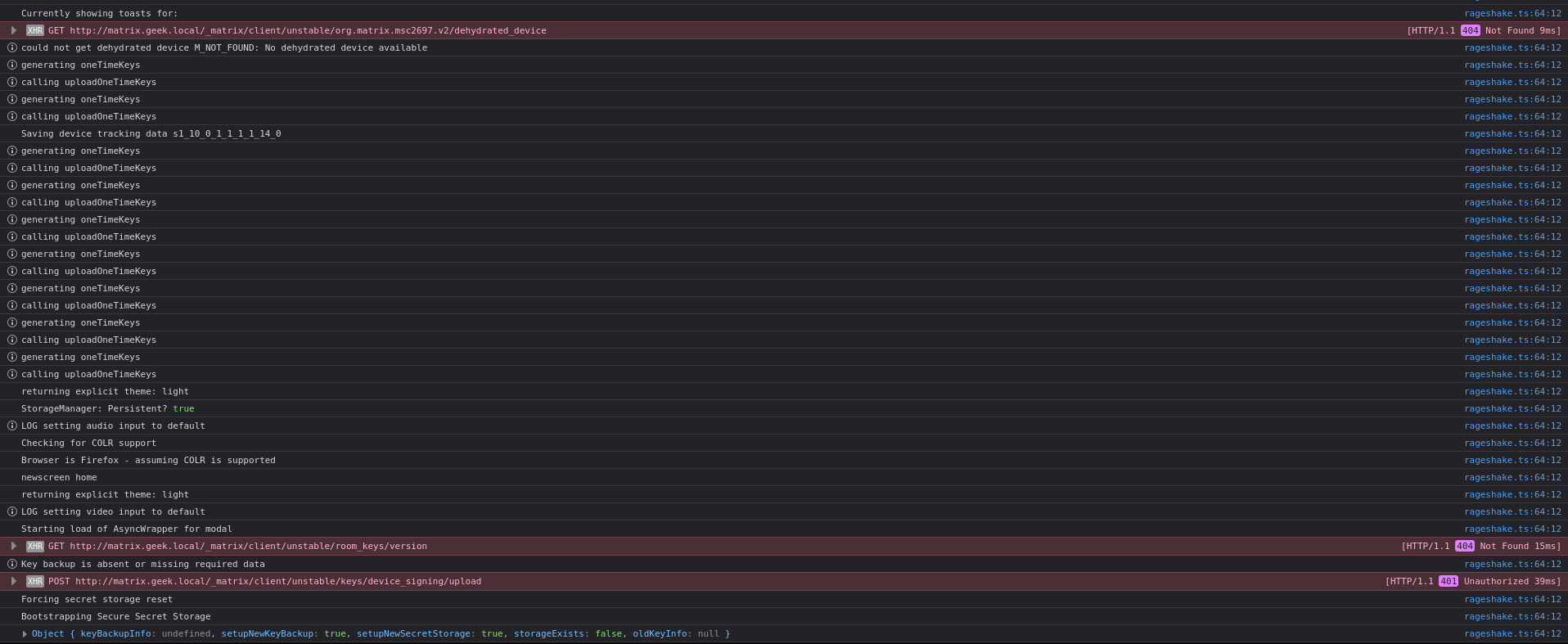Open the rageshake.ts link for 'newscreen home'
Viewport: 1568px width, 644px height.
1512,477
